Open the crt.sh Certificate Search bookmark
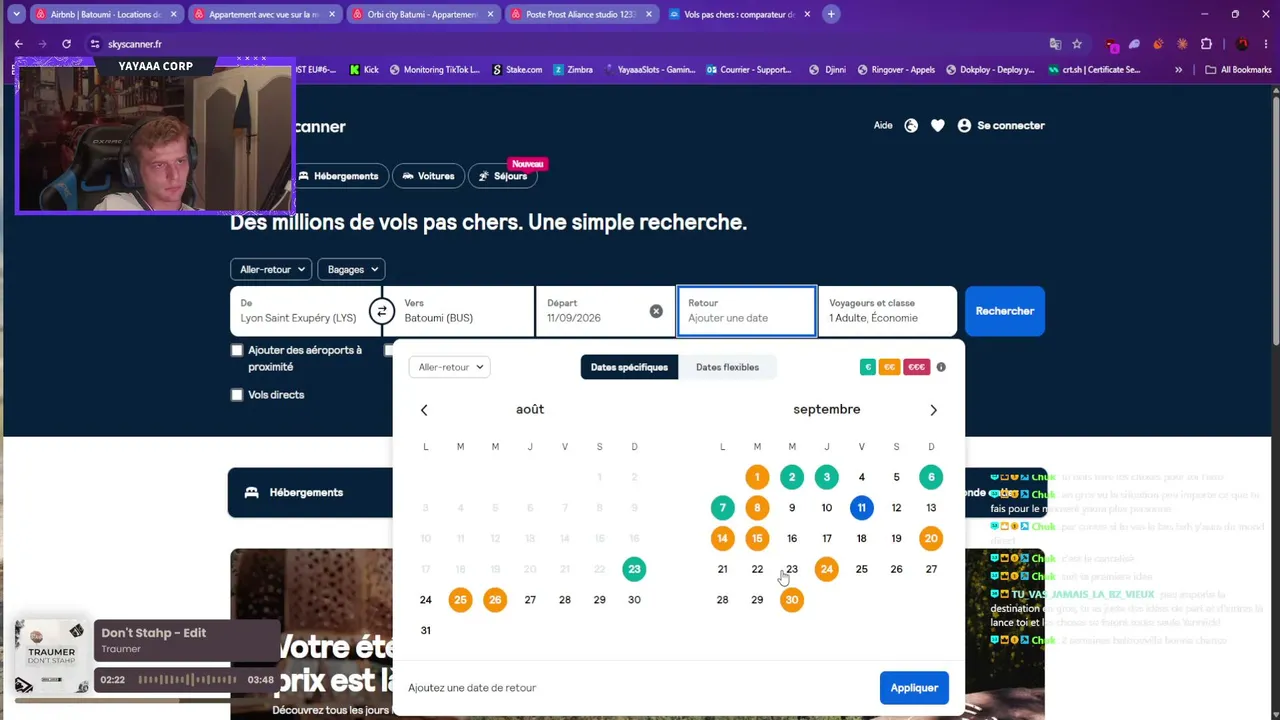Screen dimensions: 1280x720 click(x=1094, y=70)
